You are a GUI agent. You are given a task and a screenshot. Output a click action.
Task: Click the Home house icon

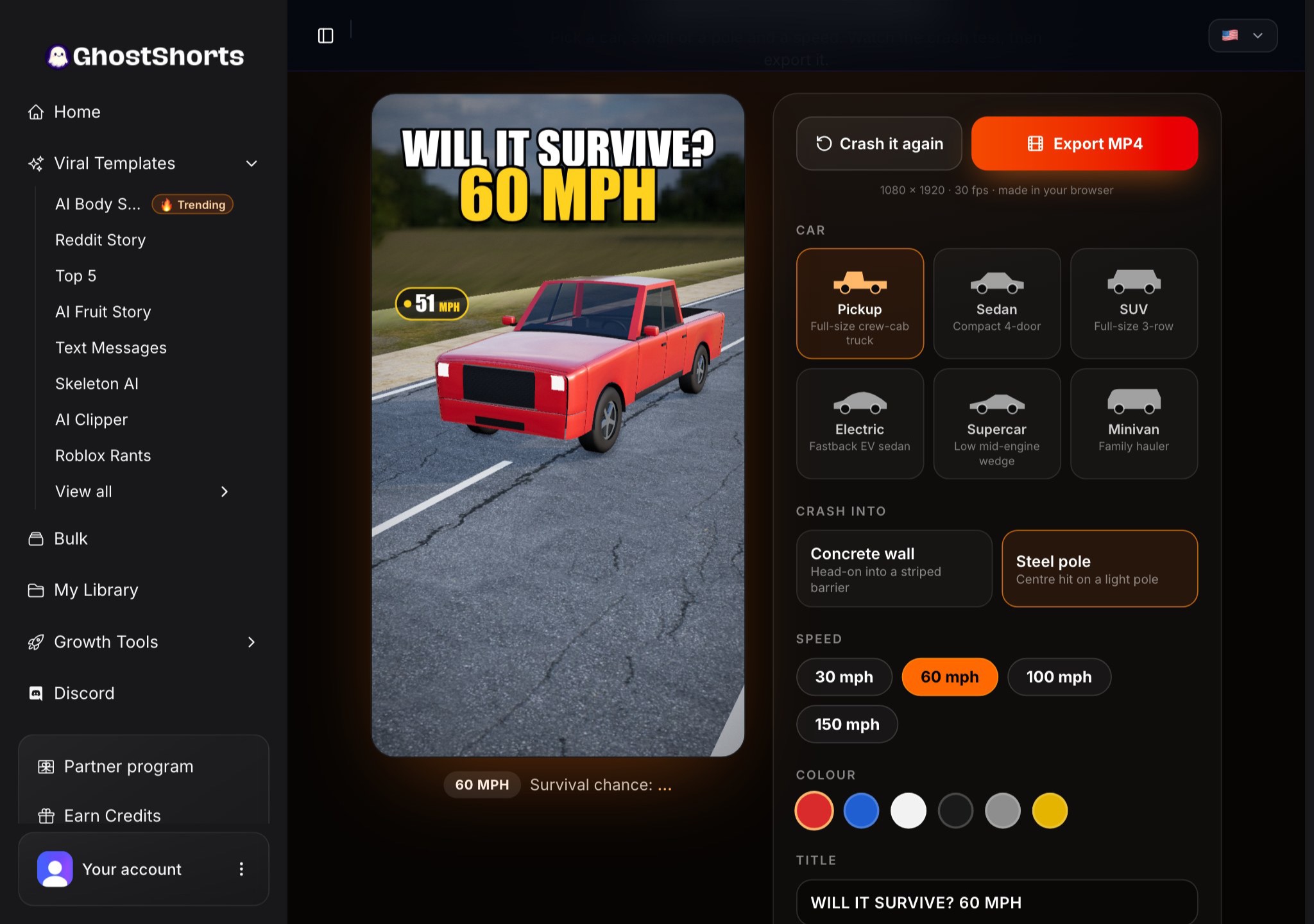(x=36, y=112)
